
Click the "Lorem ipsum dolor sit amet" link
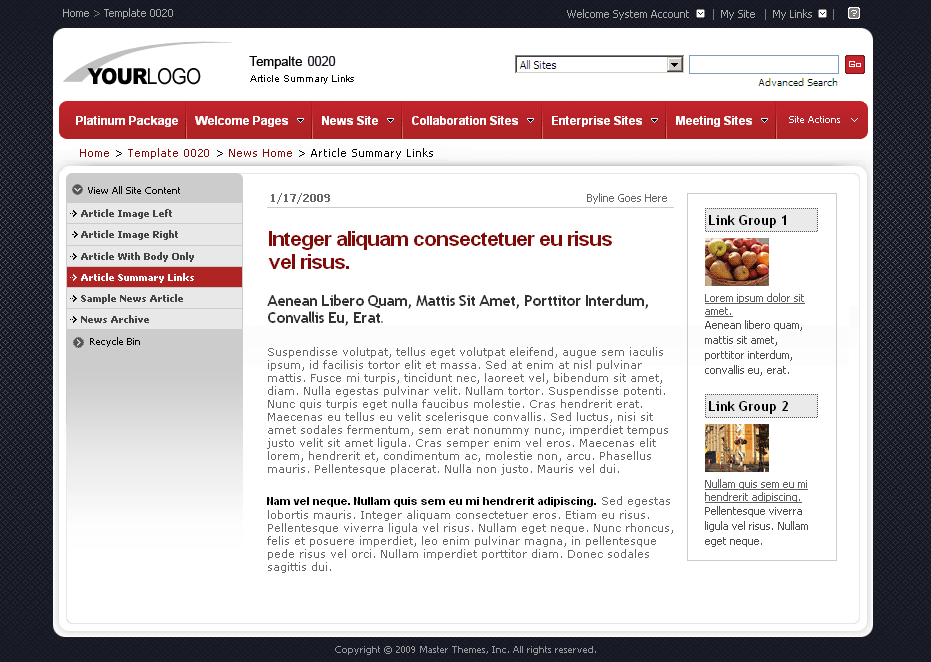(x=753, y=304)
